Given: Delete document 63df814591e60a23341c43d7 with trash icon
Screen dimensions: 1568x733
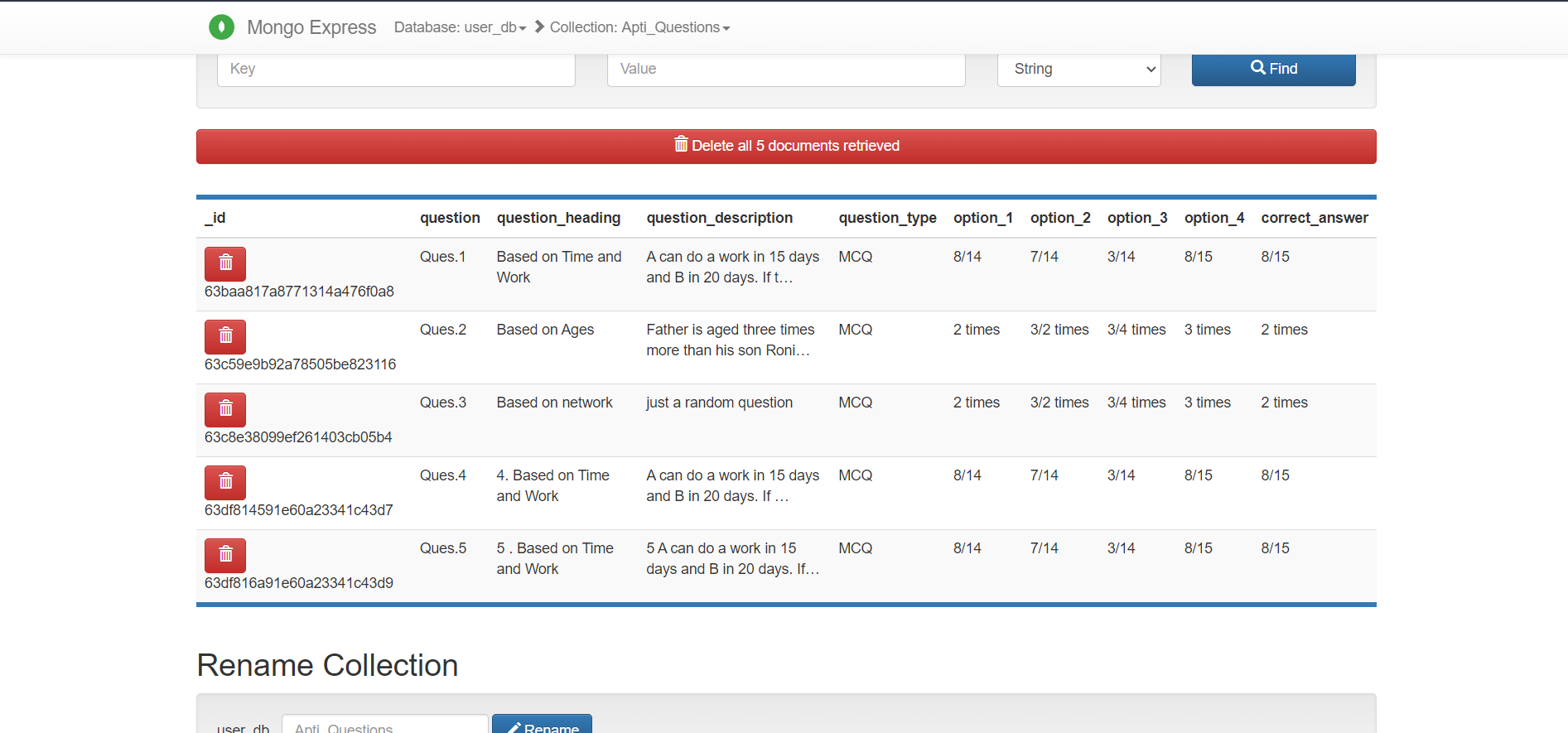Looking at the screenshot, I should (x=225, y=482).
